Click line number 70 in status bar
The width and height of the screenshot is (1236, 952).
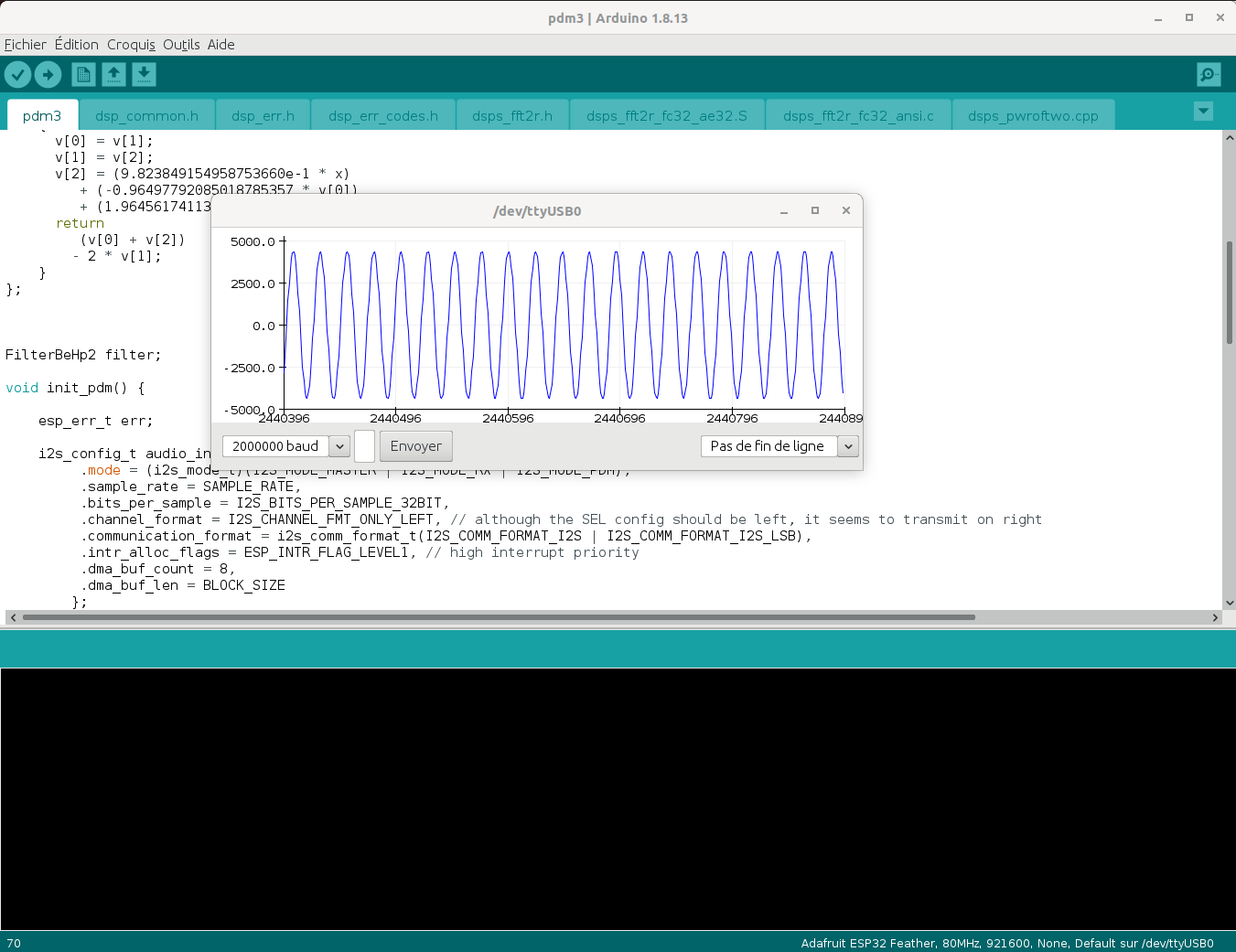(x=14, y=943)
